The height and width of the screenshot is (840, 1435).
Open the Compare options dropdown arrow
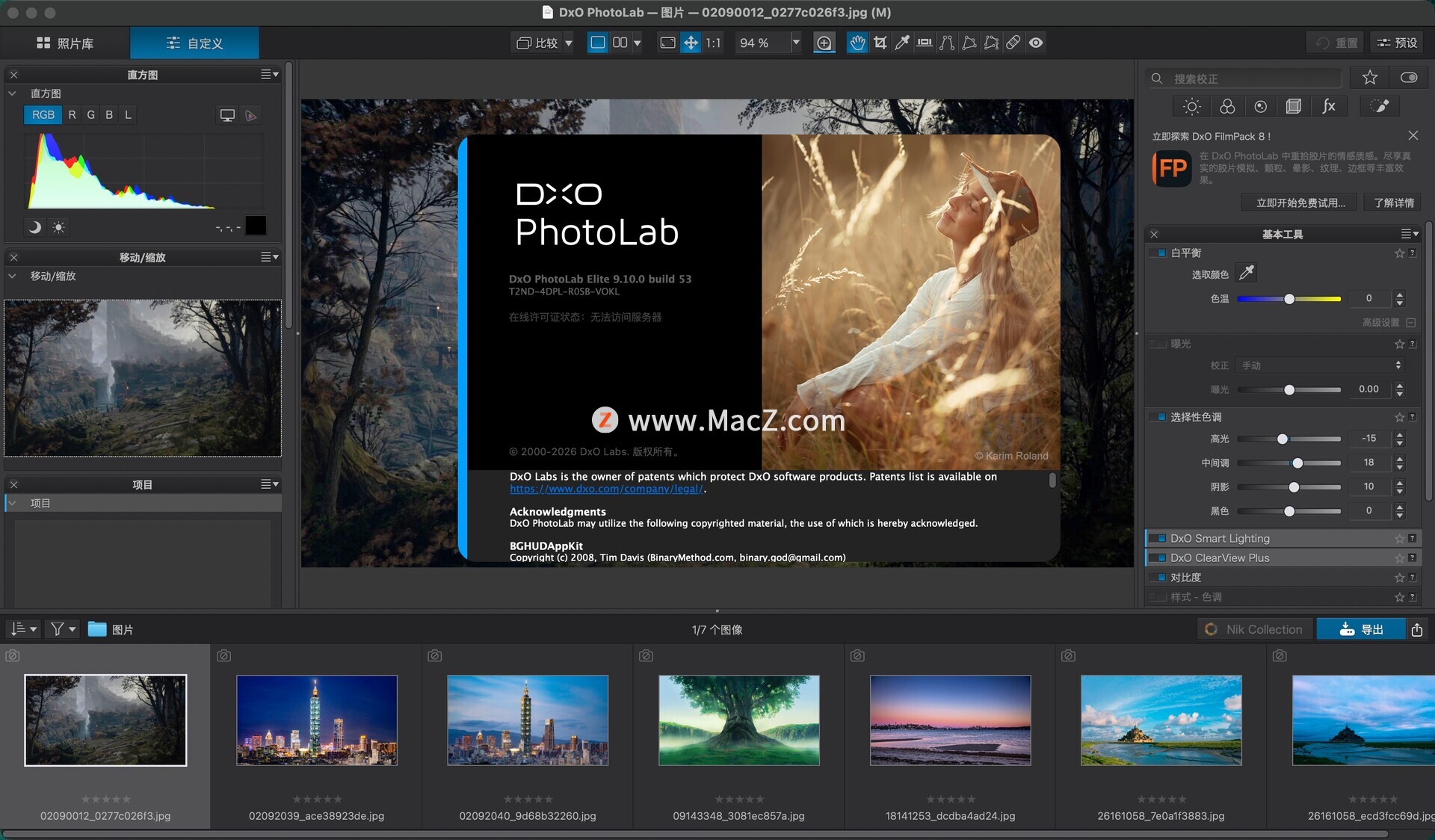(569, 43)
